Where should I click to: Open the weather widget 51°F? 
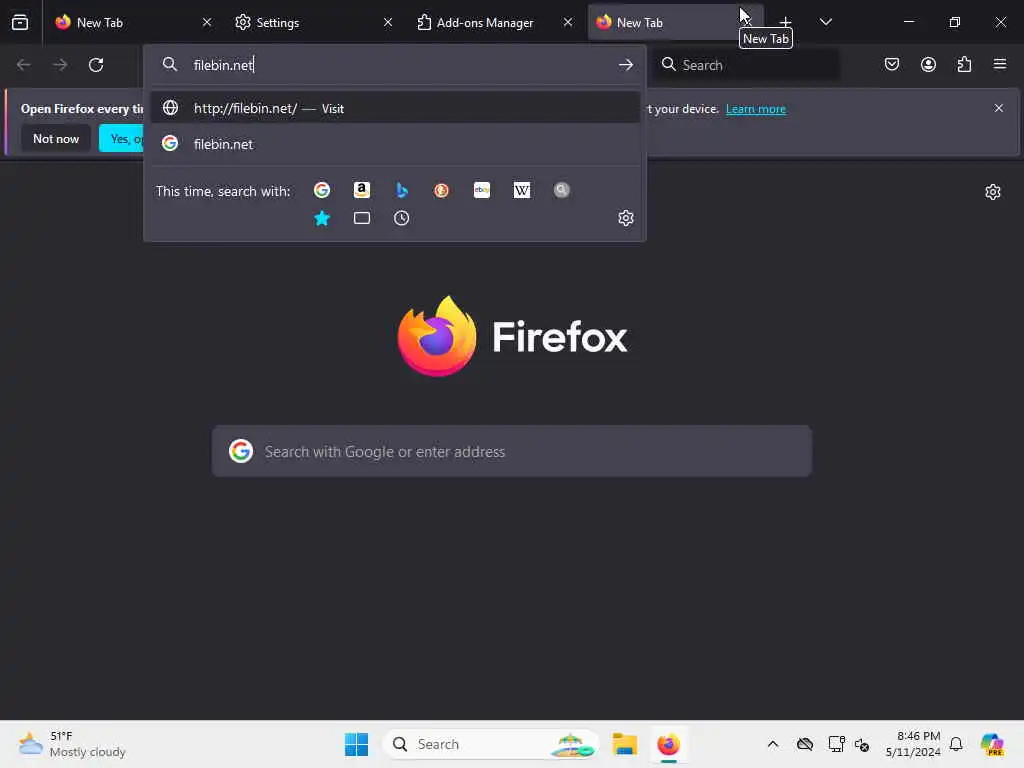(x=72, y=744)
